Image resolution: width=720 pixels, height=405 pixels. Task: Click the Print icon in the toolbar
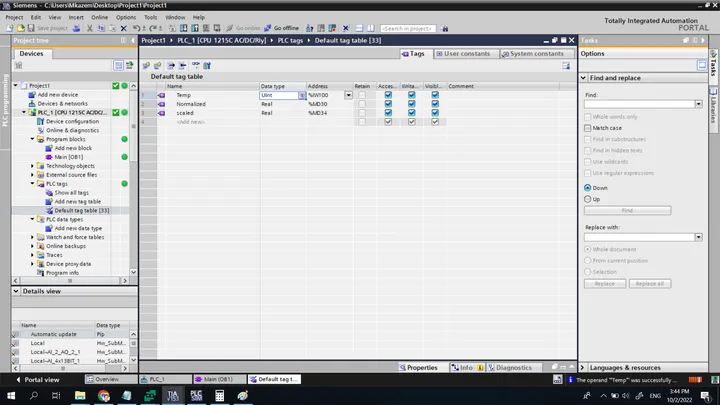tap(76, 28)
